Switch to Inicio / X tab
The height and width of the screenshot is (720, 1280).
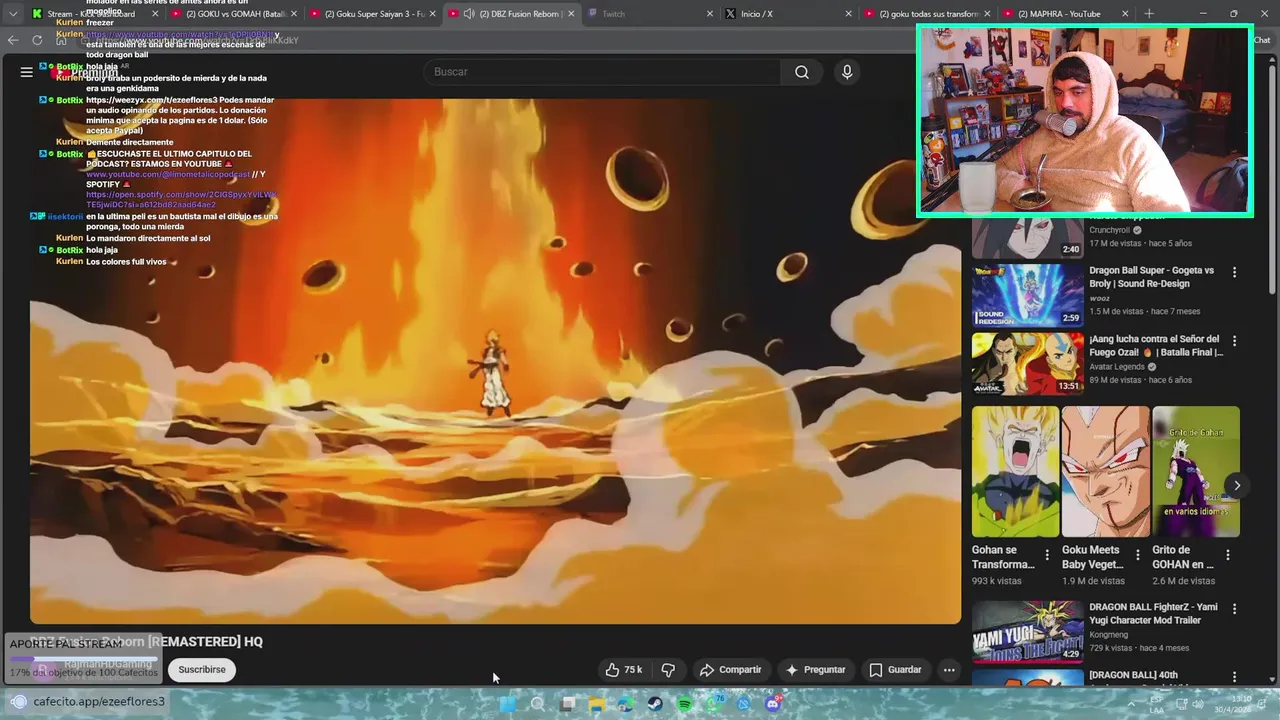(x=788, y=14)
